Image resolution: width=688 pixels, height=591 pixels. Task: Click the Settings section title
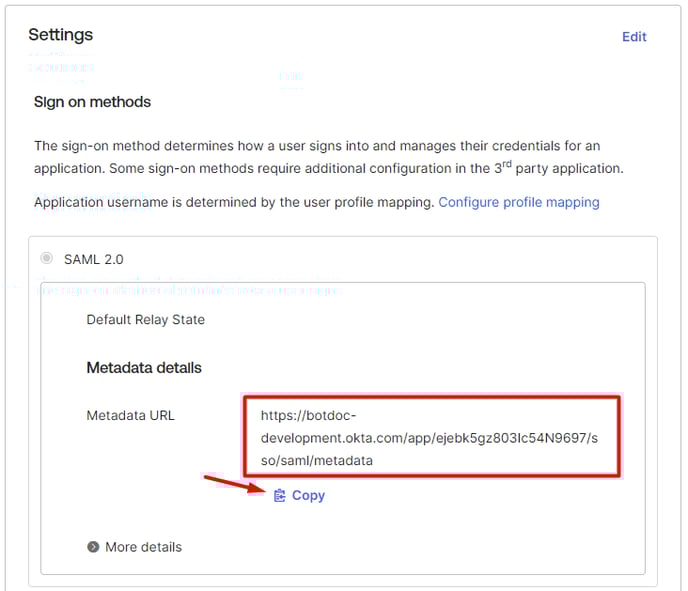tap(60, 35)
